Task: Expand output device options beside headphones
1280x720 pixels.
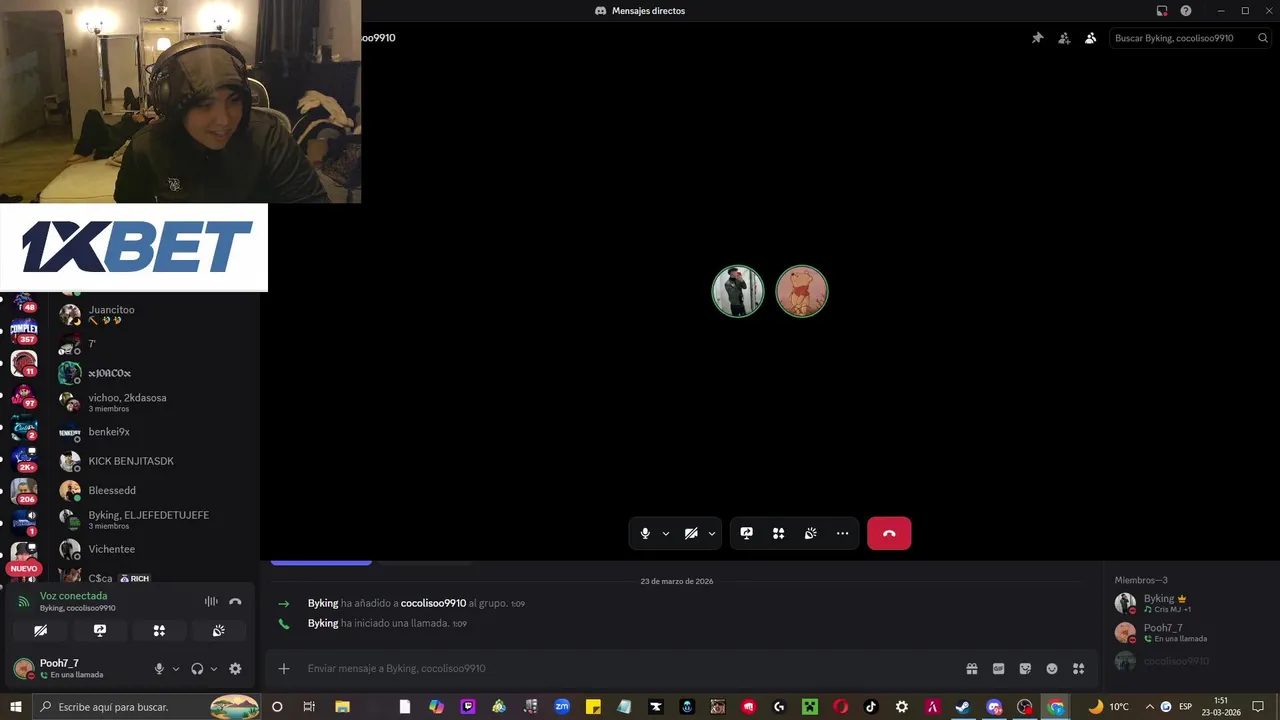Action: pyautogui.click(x=214, y=669)
